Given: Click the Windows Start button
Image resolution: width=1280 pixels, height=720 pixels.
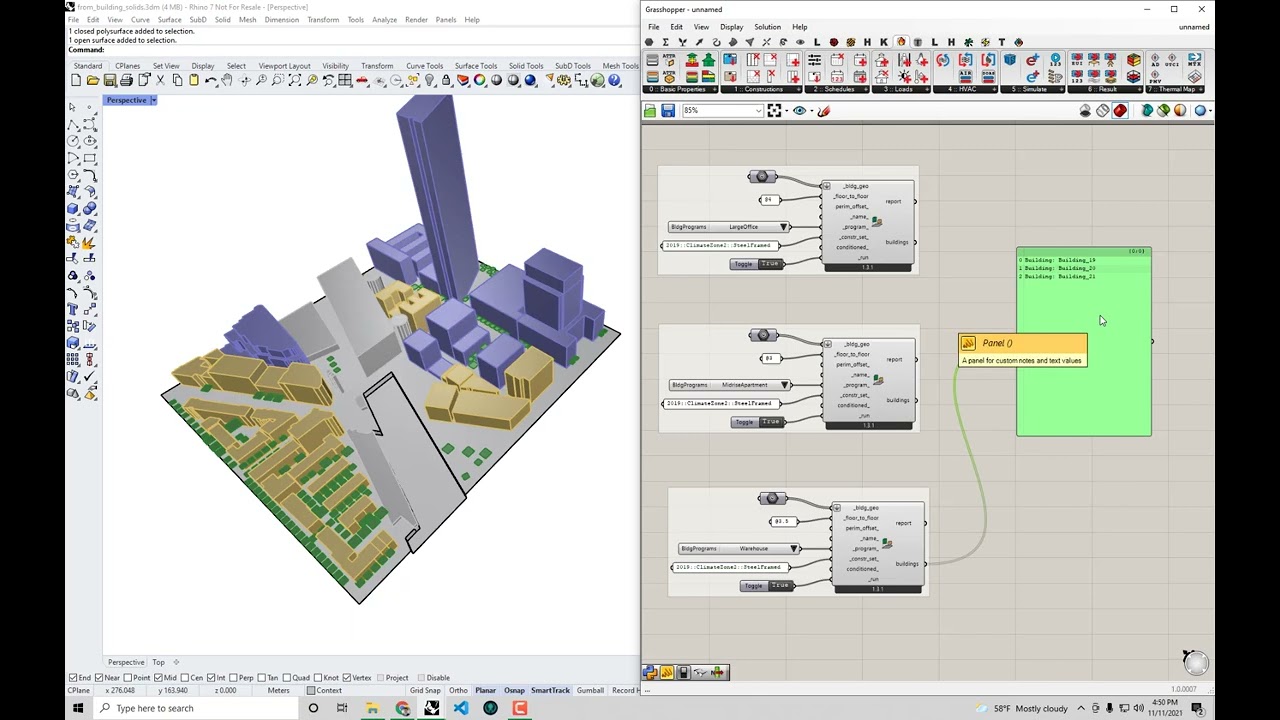Looking at the screenshot, I should (78, 708).
